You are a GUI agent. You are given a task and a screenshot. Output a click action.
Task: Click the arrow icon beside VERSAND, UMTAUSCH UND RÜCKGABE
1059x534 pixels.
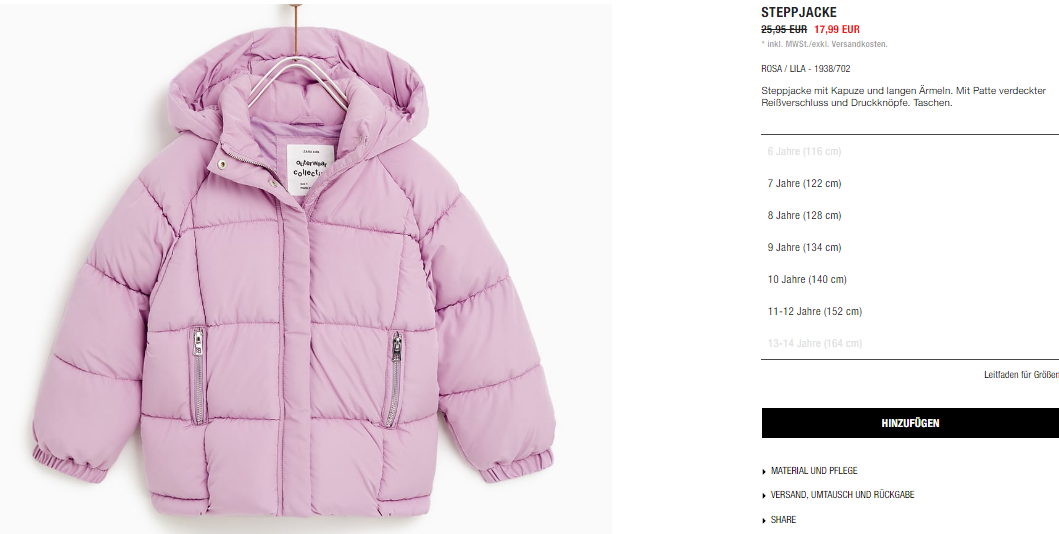[764, 496]
